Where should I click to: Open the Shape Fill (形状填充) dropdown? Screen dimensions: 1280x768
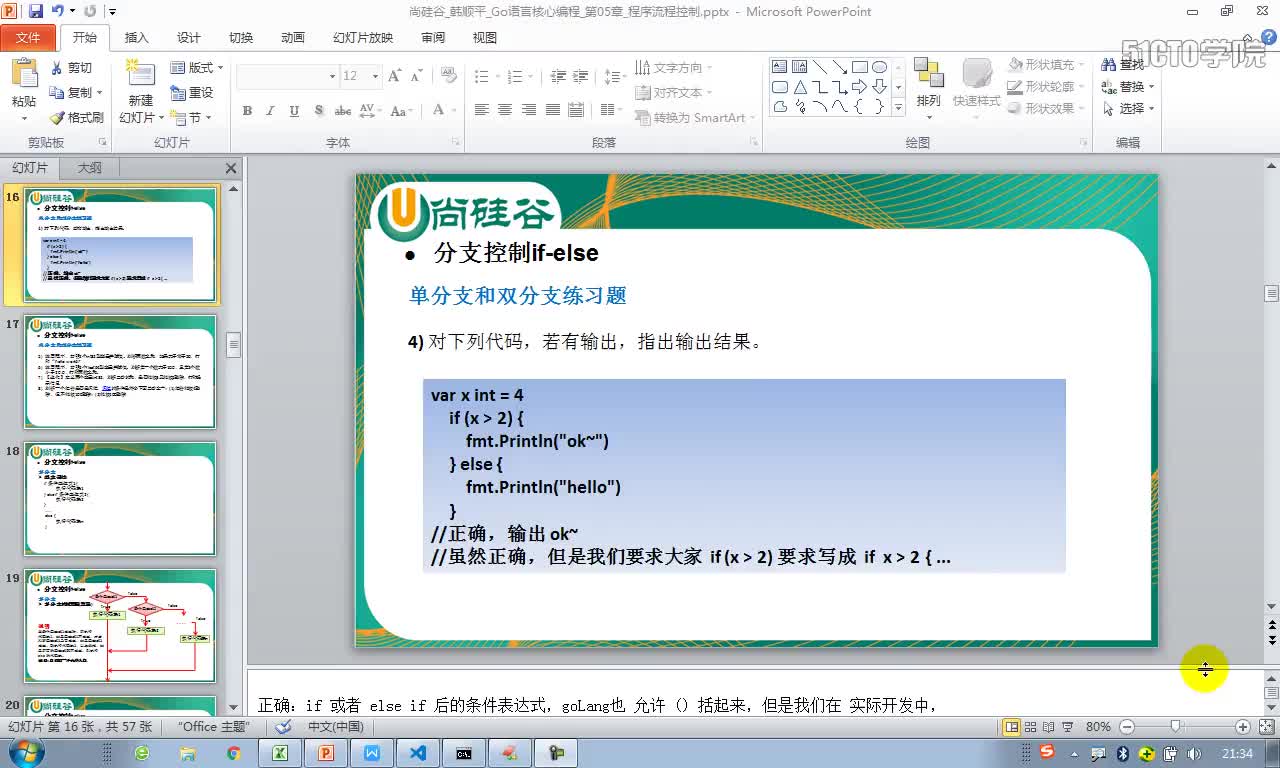tap(1046, 65)
